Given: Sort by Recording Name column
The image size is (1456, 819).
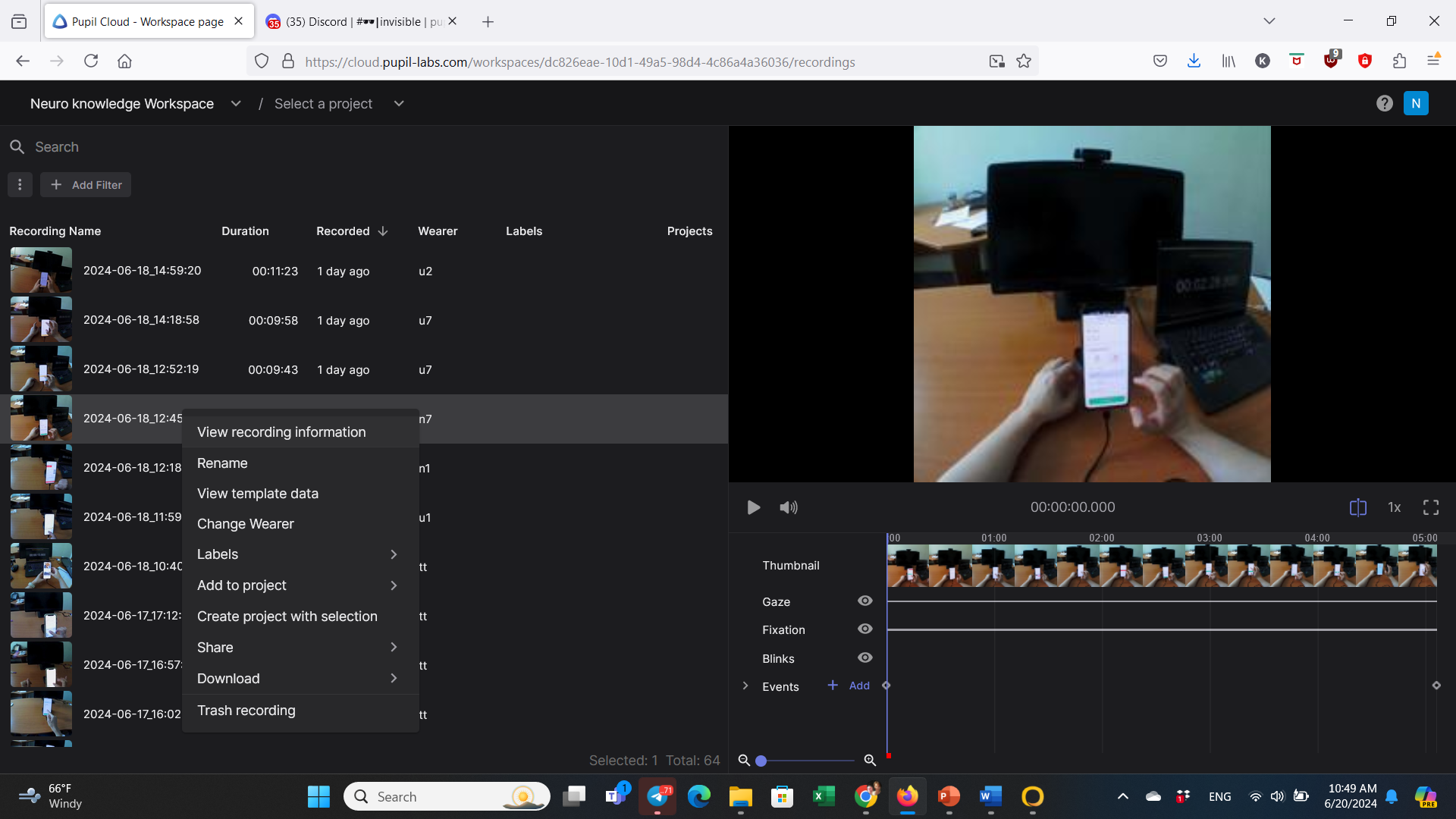Looking at the screenshot, I should [x=55, y=231].
